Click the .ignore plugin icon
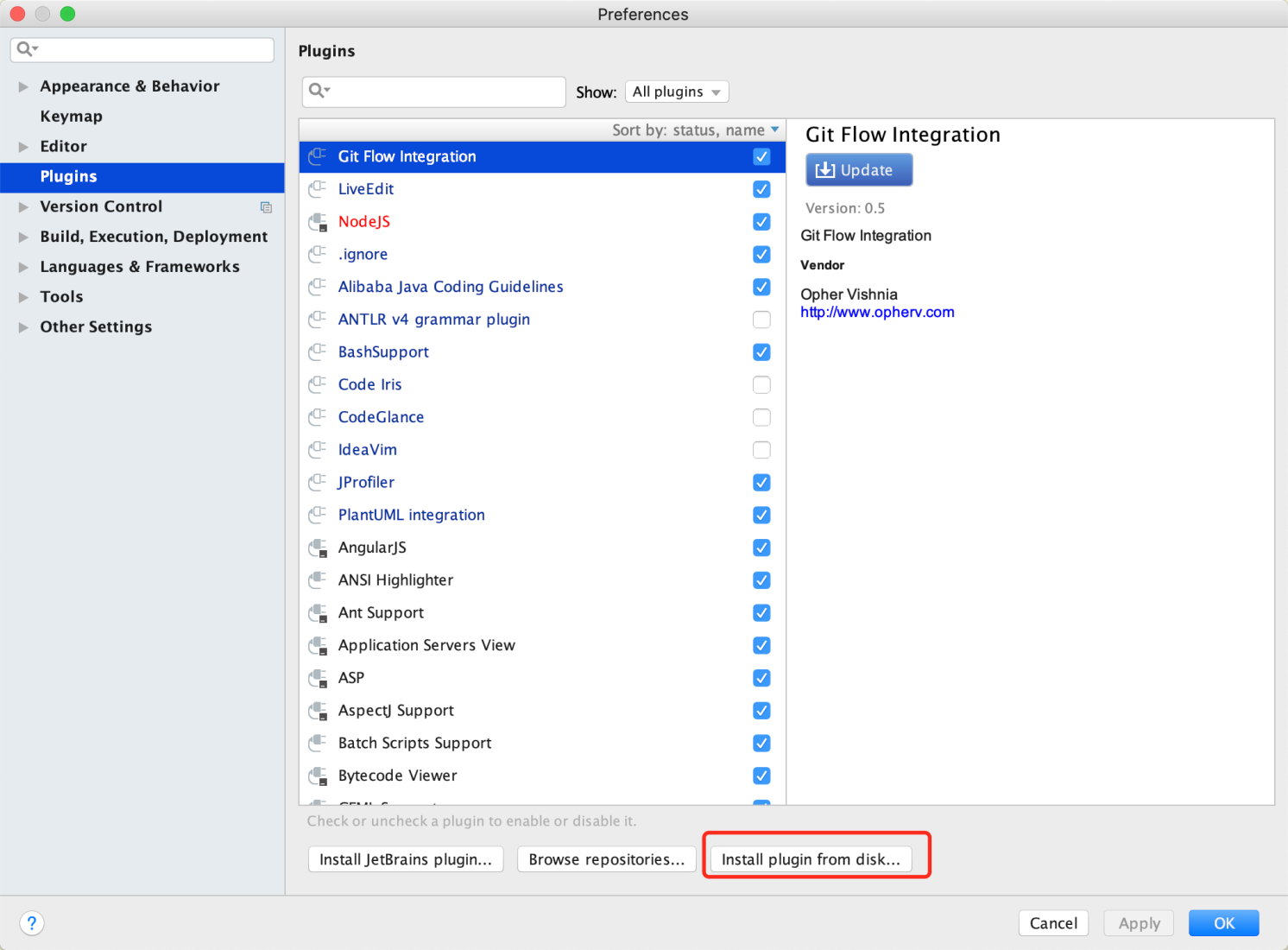This screenshot has height=950, width=1288. pyautogui.click(x=318, y=254)
